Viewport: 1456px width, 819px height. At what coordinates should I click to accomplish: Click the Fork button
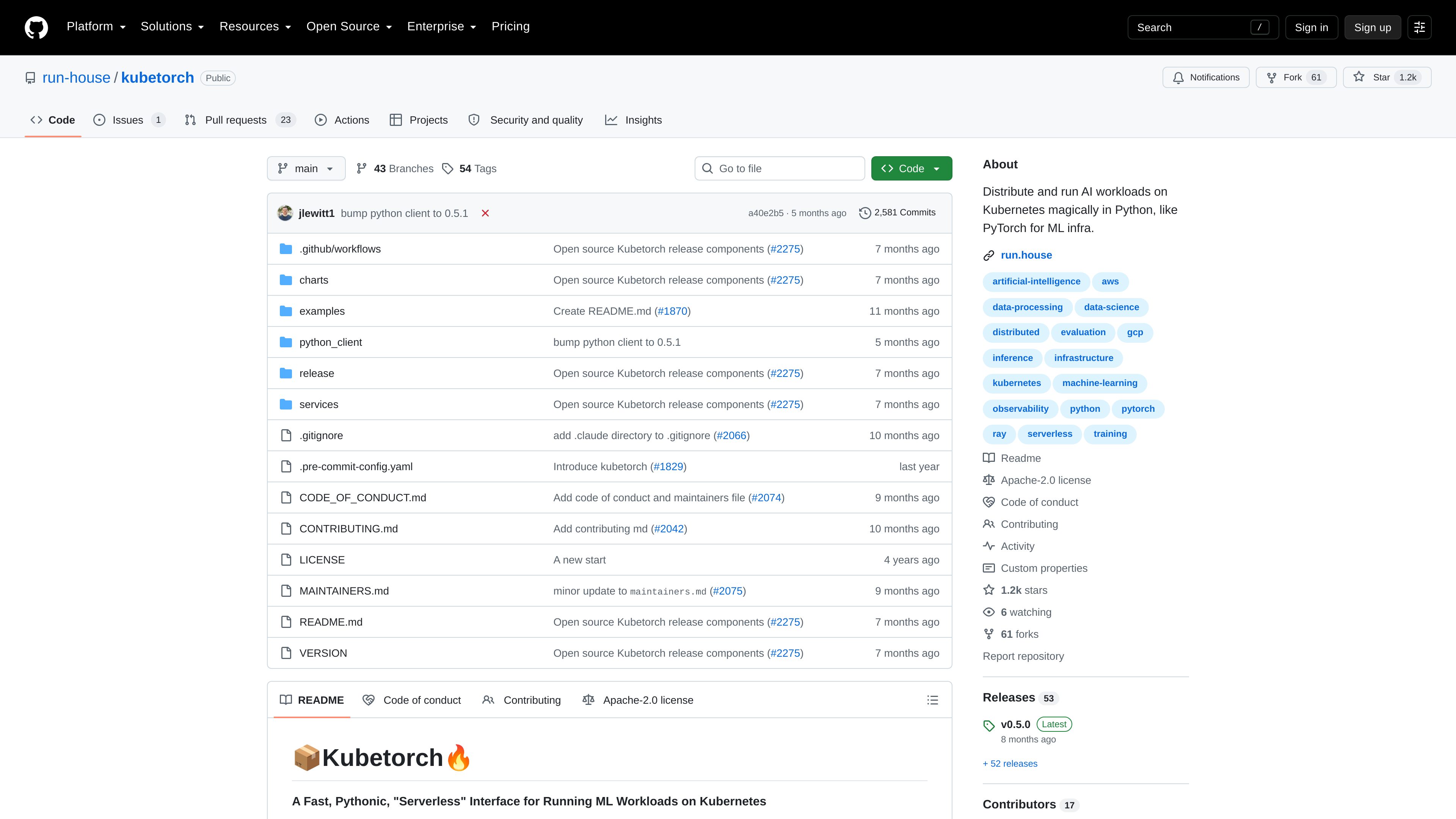(1296, 77)
